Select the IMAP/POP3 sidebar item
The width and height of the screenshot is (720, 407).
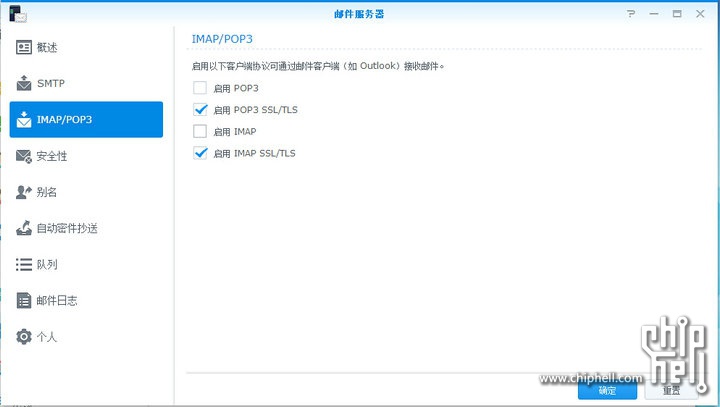[86, 119]
